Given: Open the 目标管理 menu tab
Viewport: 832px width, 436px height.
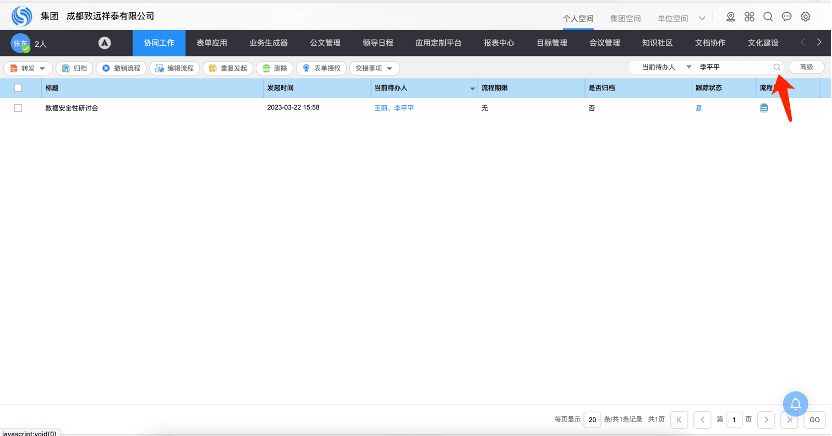Looking at the screenshot, I should tap(552, 43).
